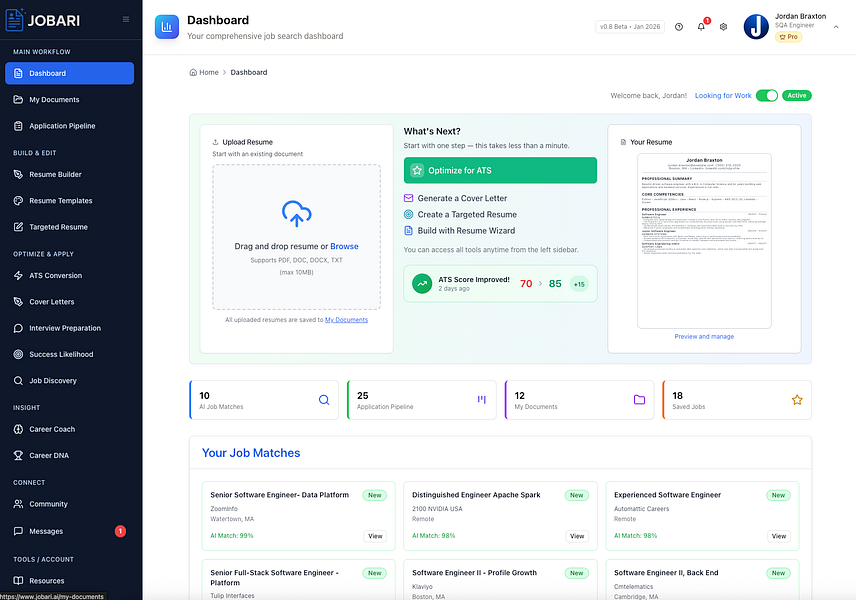The image size is (856, 600).
Task: Click the Jobari logo icon
Action: pyautogui.click(x=15, y=20)
